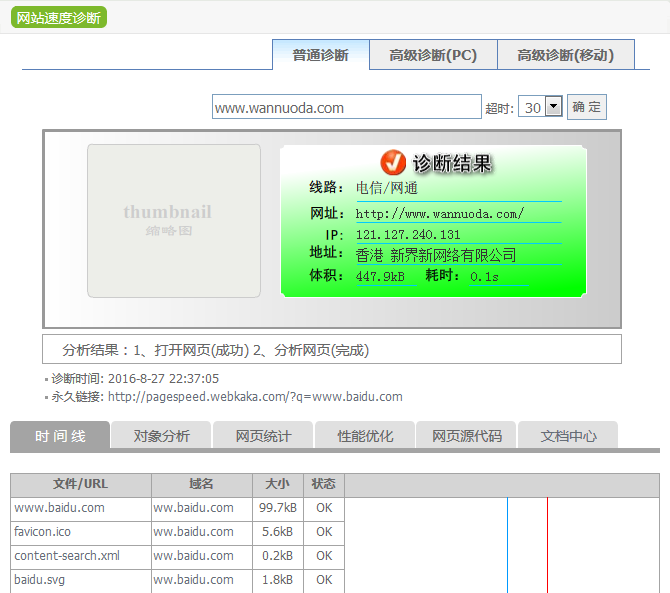This screenshot has width=670, height=593.
Task: Click the 线路 value 电信/网通
Action: click(387, 188)
